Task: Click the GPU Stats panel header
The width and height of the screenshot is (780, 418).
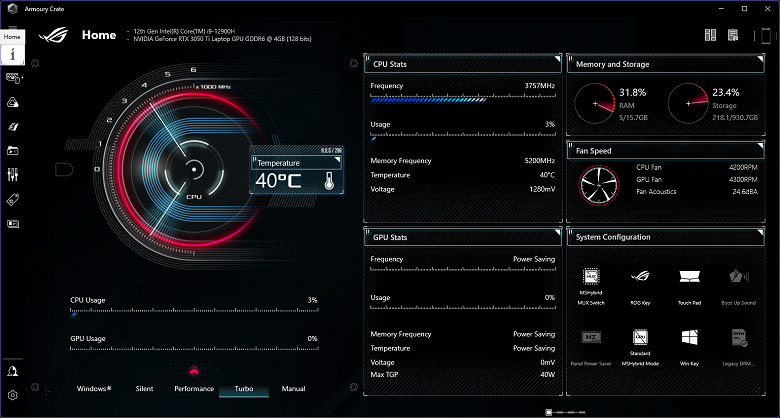Action: click(463, 237)
